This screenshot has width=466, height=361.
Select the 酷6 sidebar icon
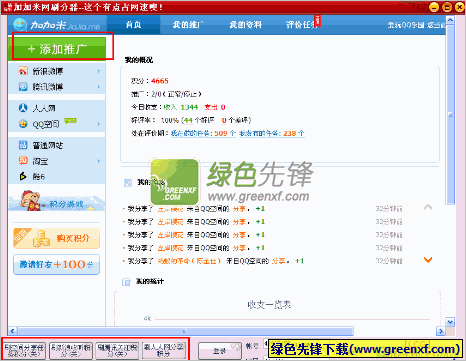pyautogui.click(x=23, y=176)
